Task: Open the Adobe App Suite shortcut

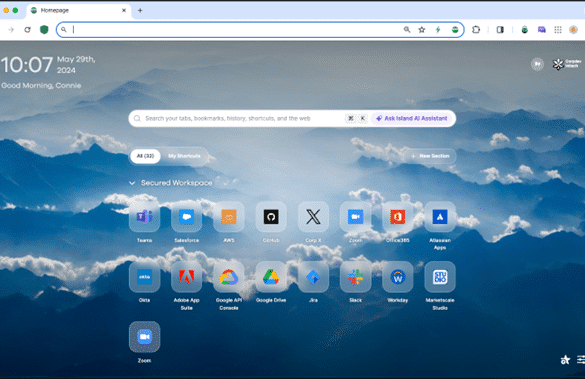Action: point(187,277)
